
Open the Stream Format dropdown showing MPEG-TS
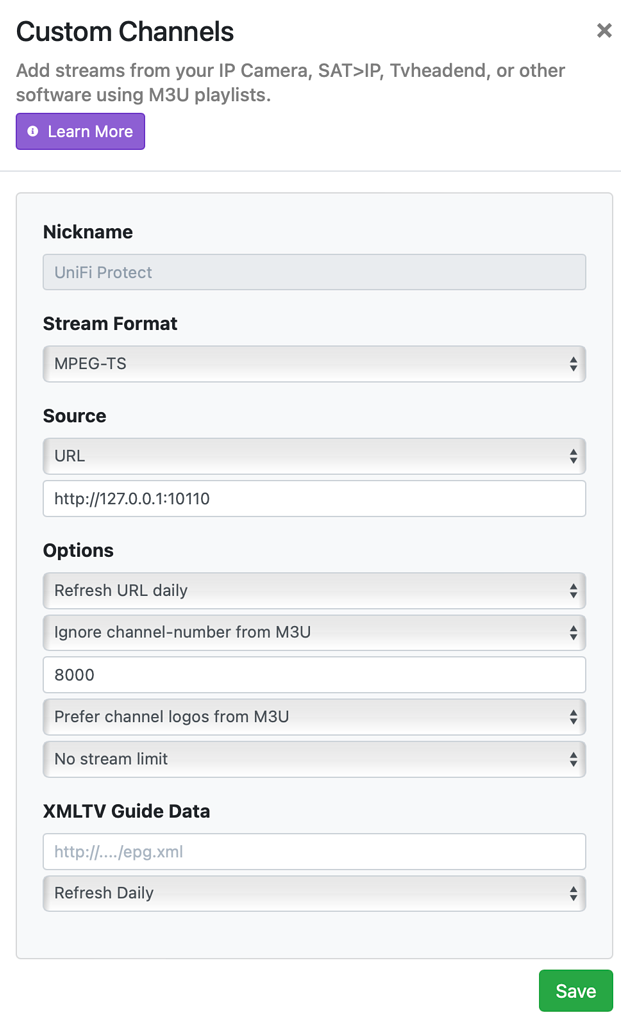click(300, 364)
